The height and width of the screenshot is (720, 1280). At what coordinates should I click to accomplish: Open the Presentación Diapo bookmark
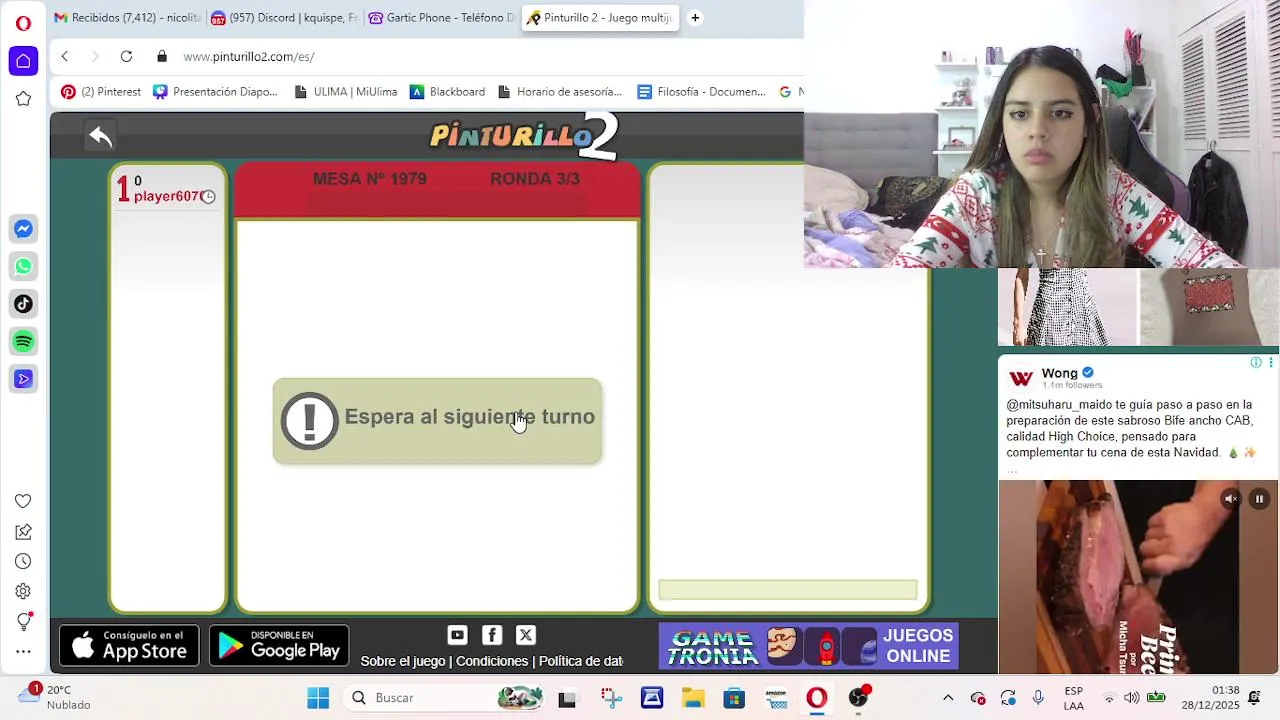pyautogui.click(x=215, y=92)
